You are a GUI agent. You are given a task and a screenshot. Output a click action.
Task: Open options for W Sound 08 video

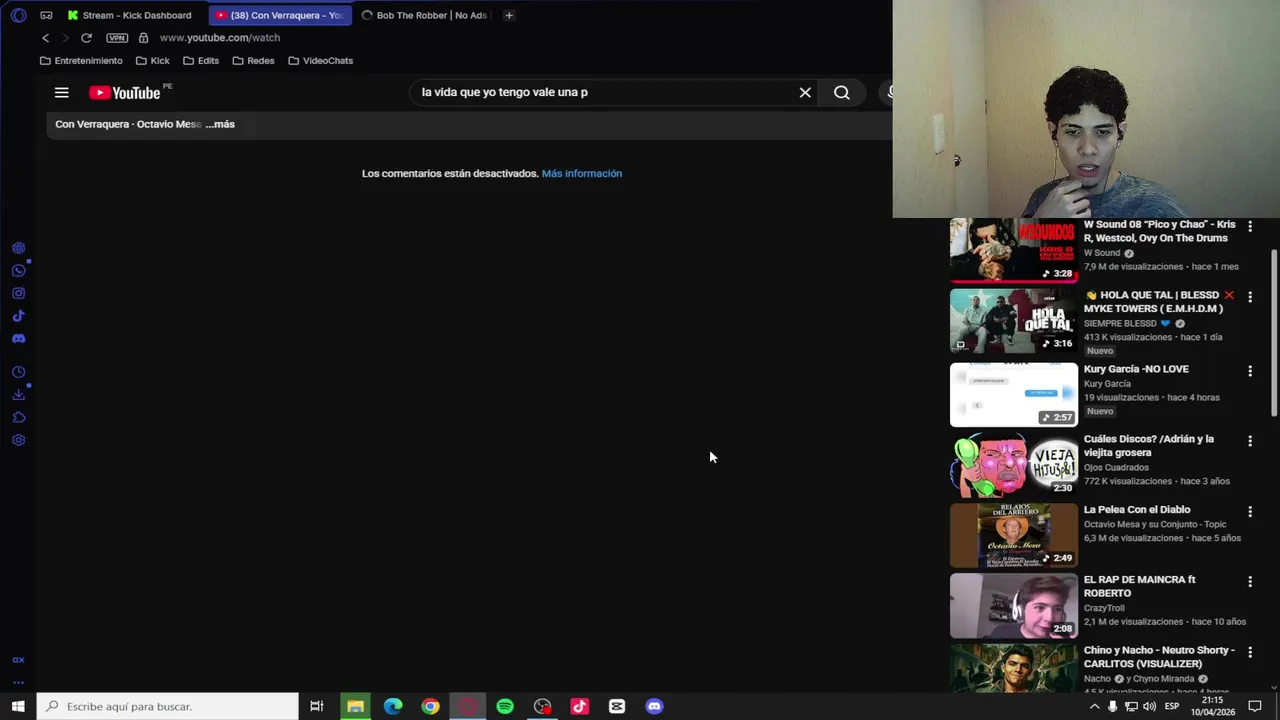(x=1249, y=227)
